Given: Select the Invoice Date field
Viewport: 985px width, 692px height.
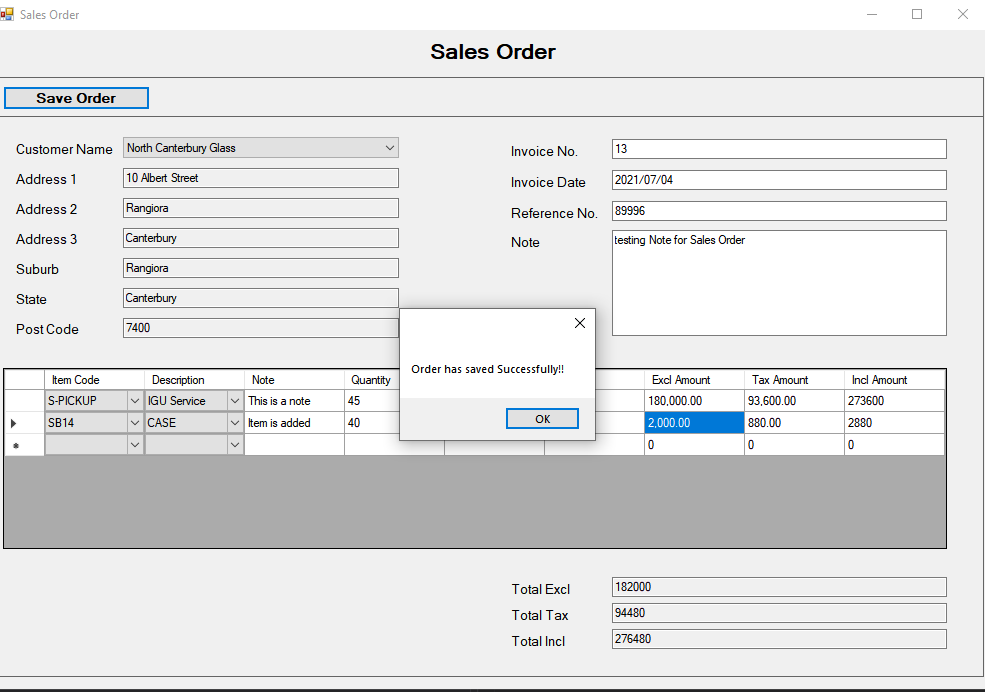Looking at the screenshot, I should [778, 180].
